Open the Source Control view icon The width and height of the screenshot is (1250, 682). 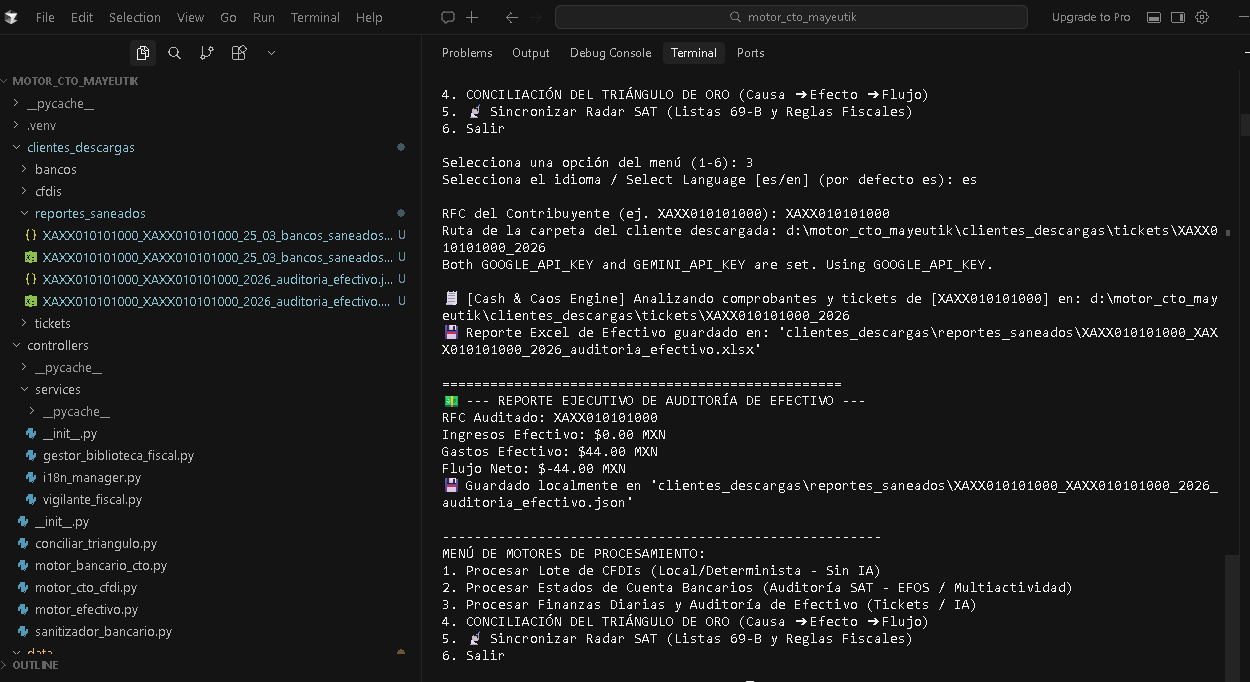pyautogui.click(x=206, y=53)
